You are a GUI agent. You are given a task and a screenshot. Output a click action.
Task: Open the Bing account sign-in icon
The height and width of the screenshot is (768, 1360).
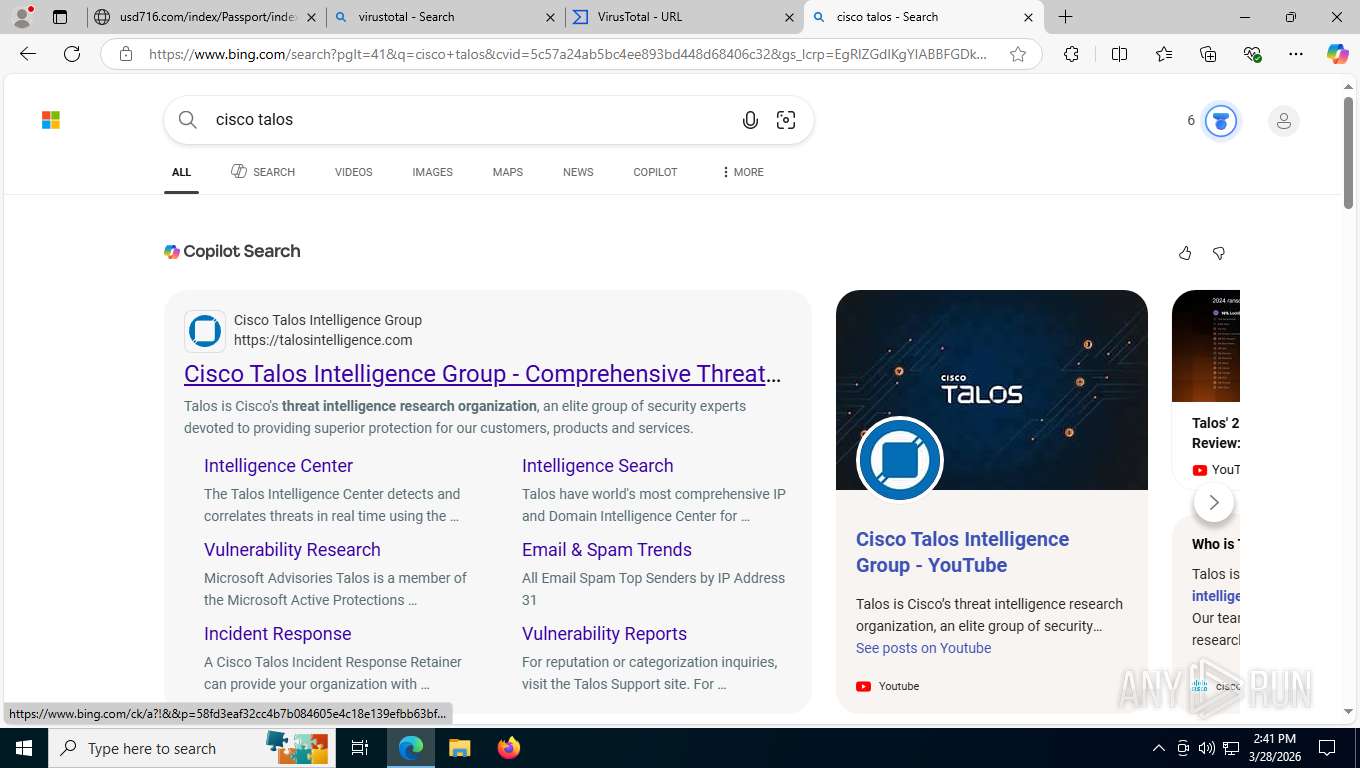click(1283, 121)
